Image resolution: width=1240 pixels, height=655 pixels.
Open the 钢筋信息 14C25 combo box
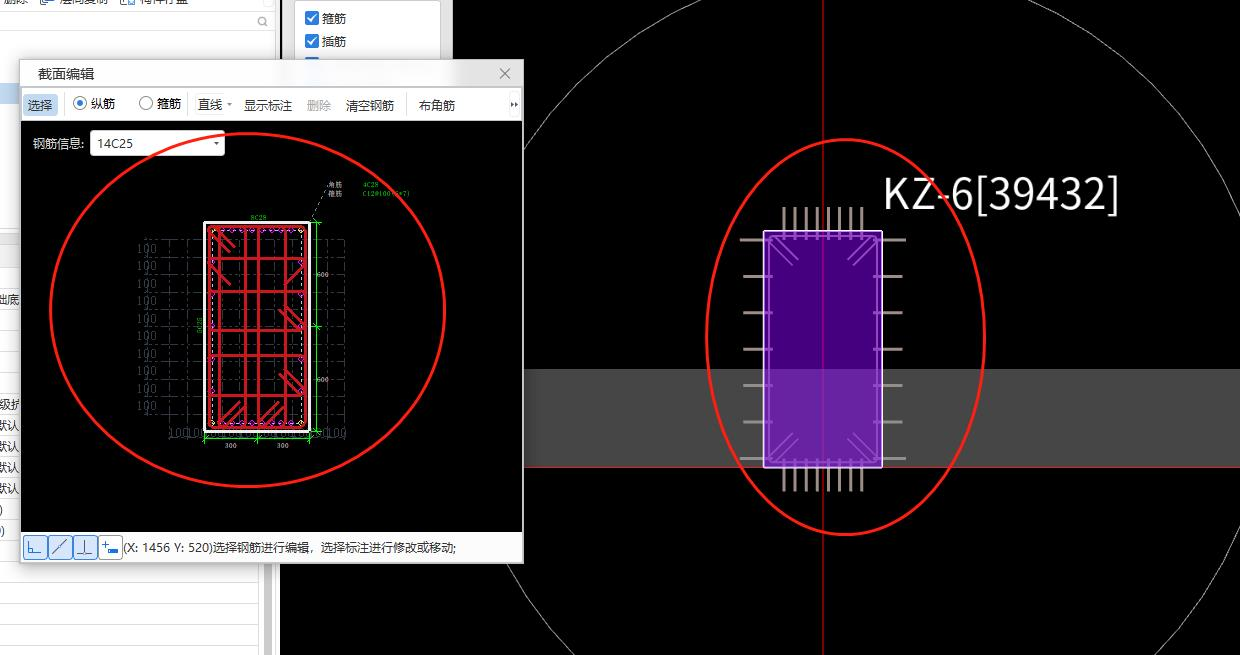158,143
